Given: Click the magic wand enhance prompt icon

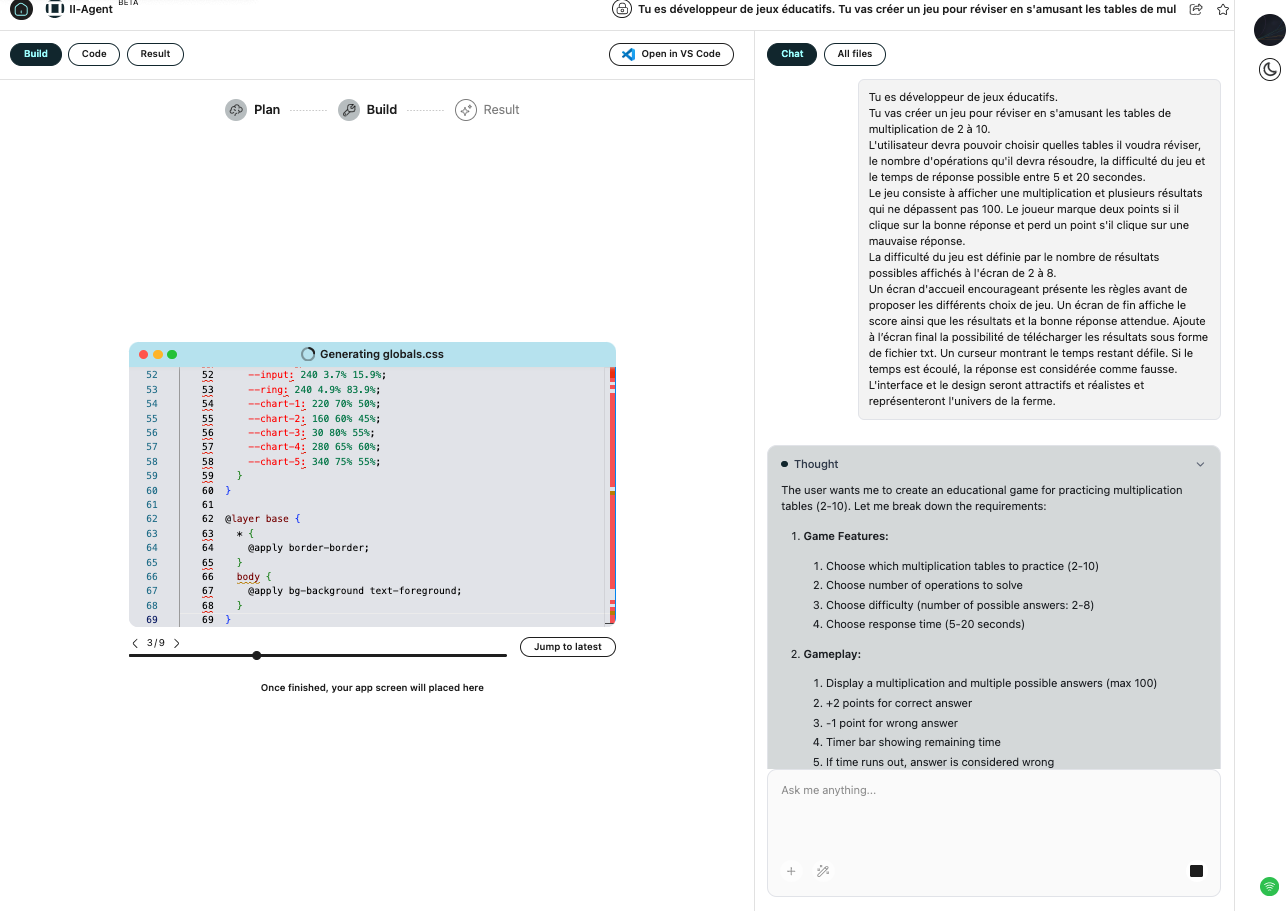Looking at the screenshot, I should coord(823,871).
